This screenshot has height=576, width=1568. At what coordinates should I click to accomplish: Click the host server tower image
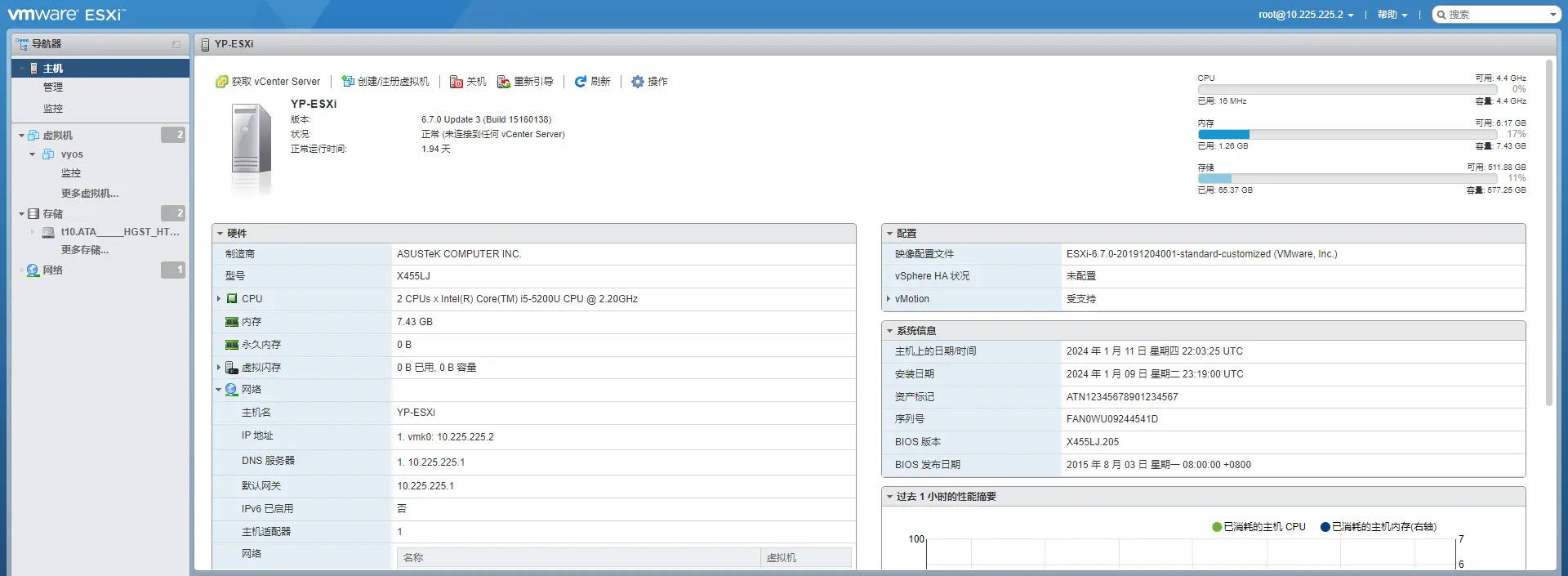252,149
